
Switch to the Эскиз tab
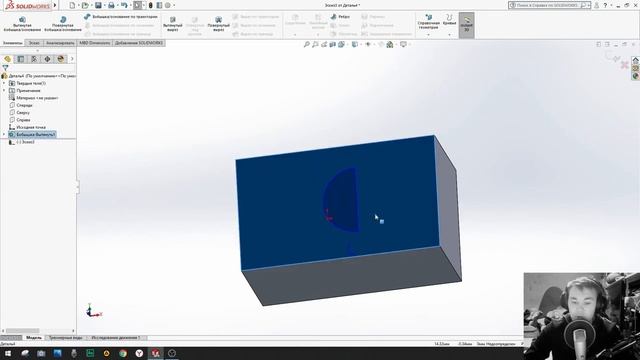pyautogui.click(x=34, y=43)
